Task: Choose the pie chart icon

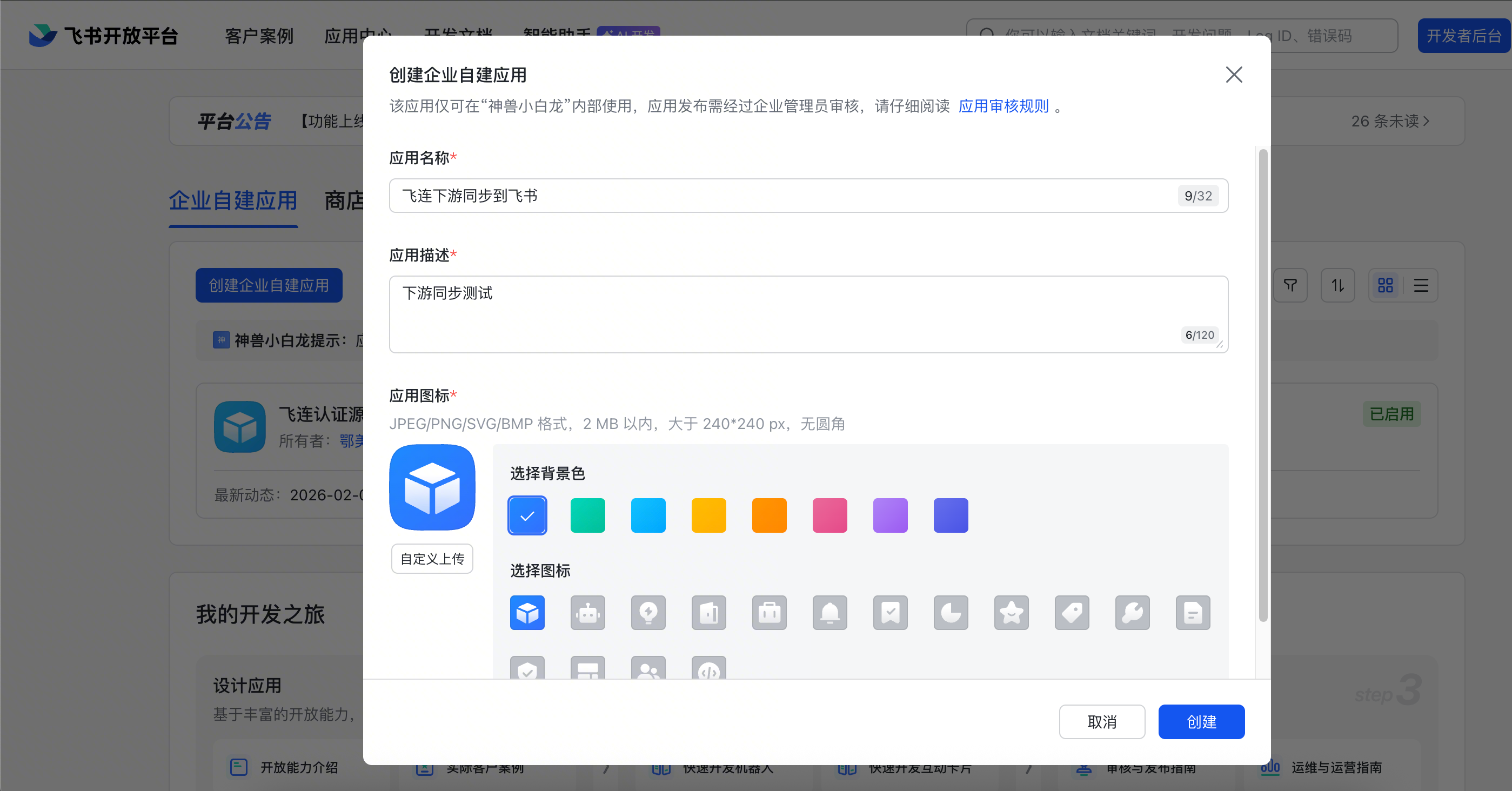Action: point(951,613)
